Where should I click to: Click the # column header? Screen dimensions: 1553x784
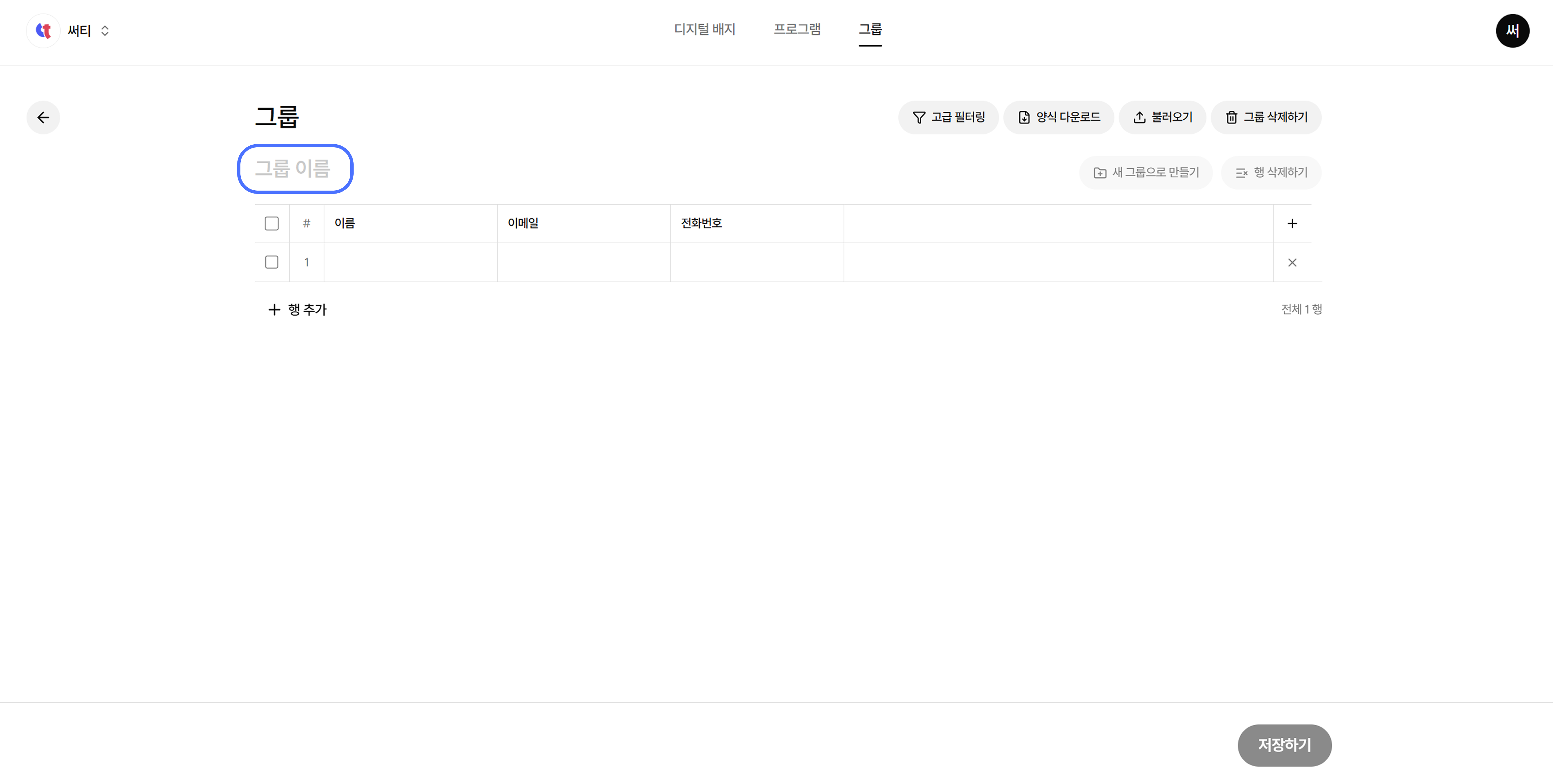click(306, 224)
